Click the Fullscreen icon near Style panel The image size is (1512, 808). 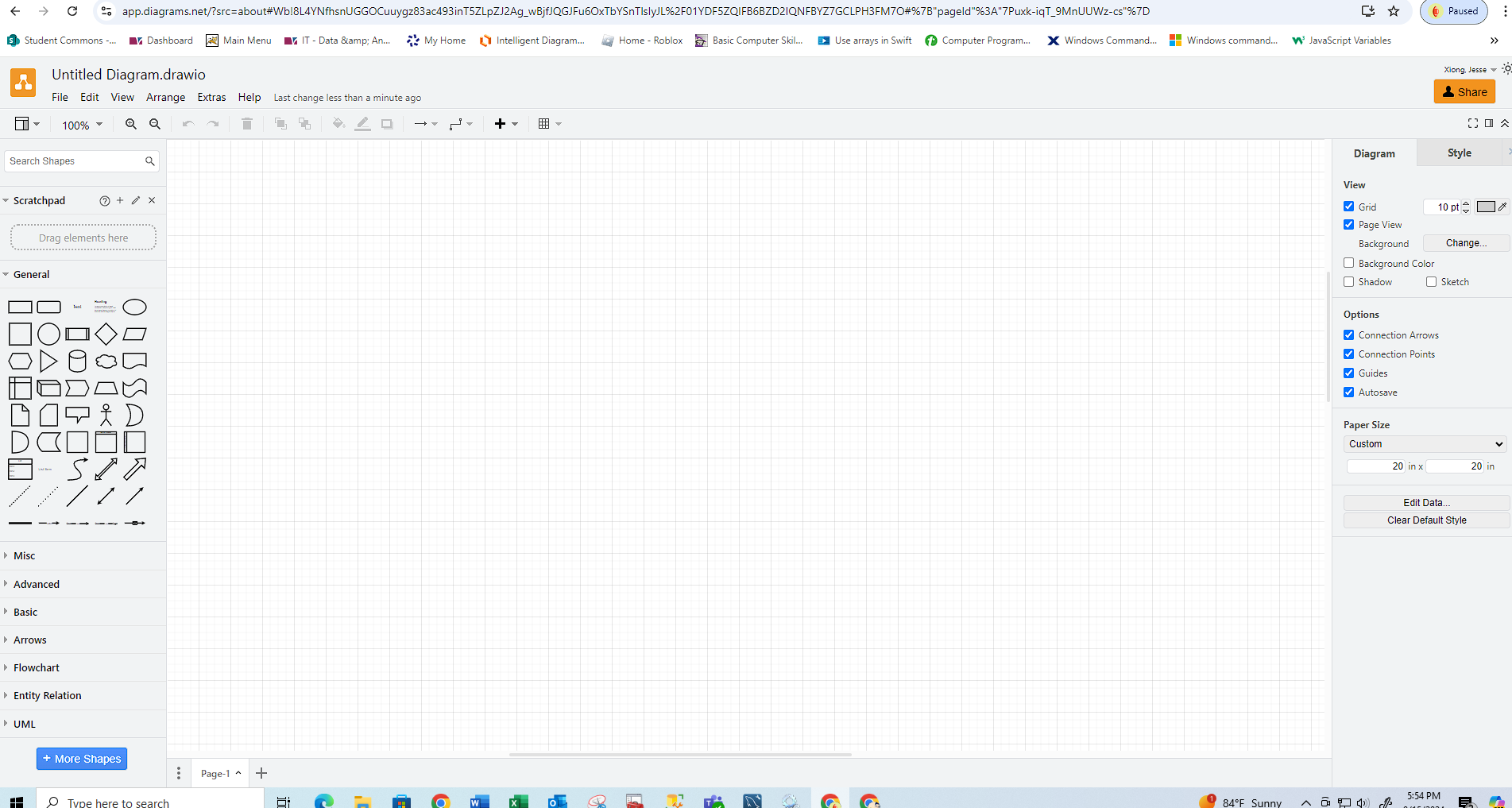tap(1473, 123)
